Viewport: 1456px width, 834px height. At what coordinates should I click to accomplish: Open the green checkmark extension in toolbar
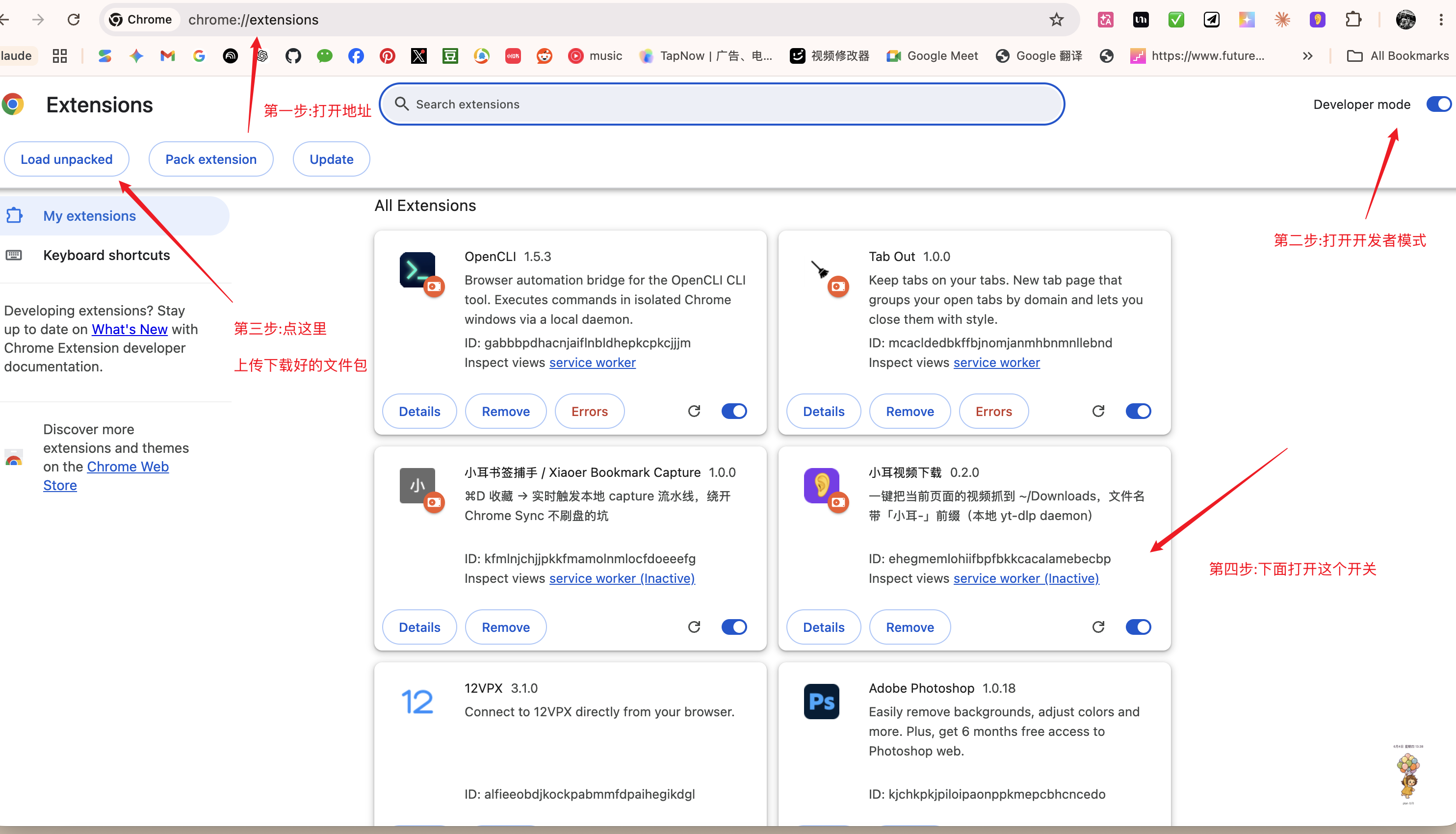[x=1176, y=20]
